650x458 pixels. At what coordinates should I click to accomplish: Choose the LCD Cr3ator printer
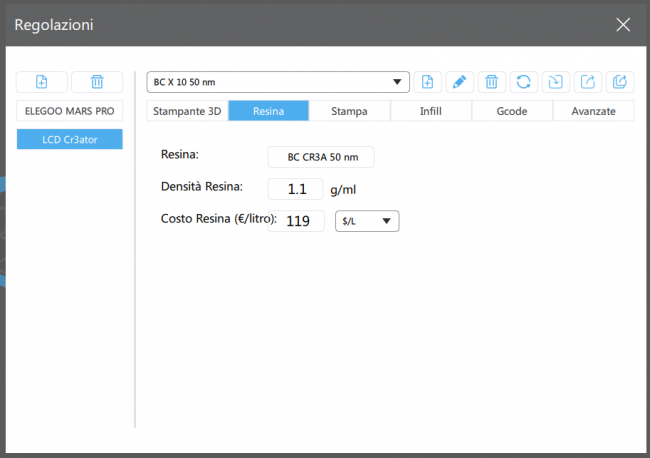click(x=70, y=139)
